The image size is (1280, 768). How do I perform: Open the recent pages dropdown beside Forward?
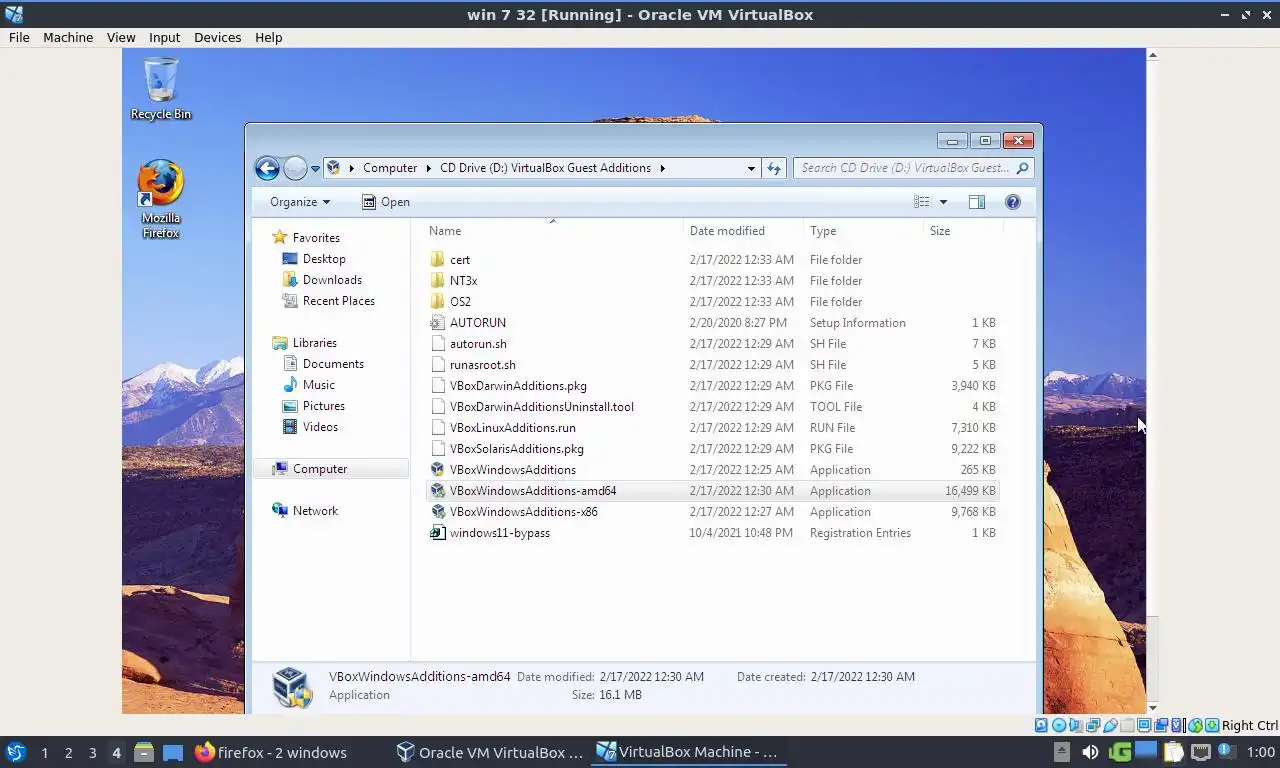pos(315,169)
